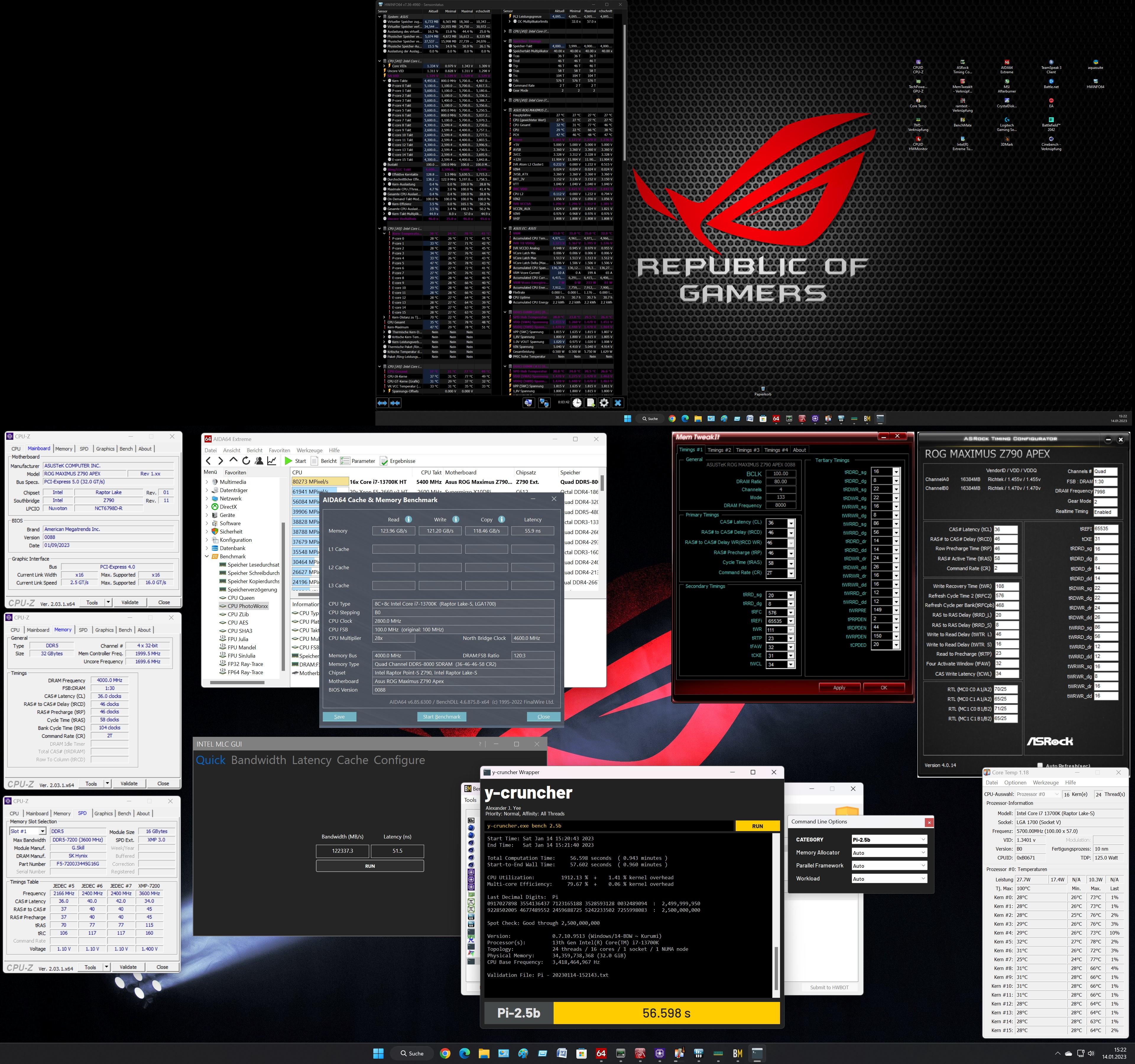Click OK in the MemTweakIt window
The height and width of the screenshot is (1064, 1135).
point(884,687)
